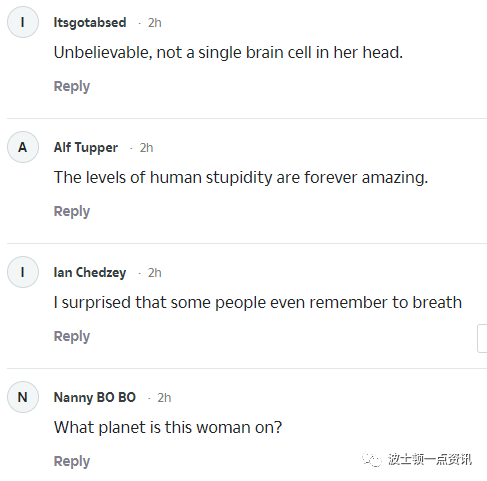Click the Chinese watermark text label
This screenshot has height=481, width=487.
[430, 460]
